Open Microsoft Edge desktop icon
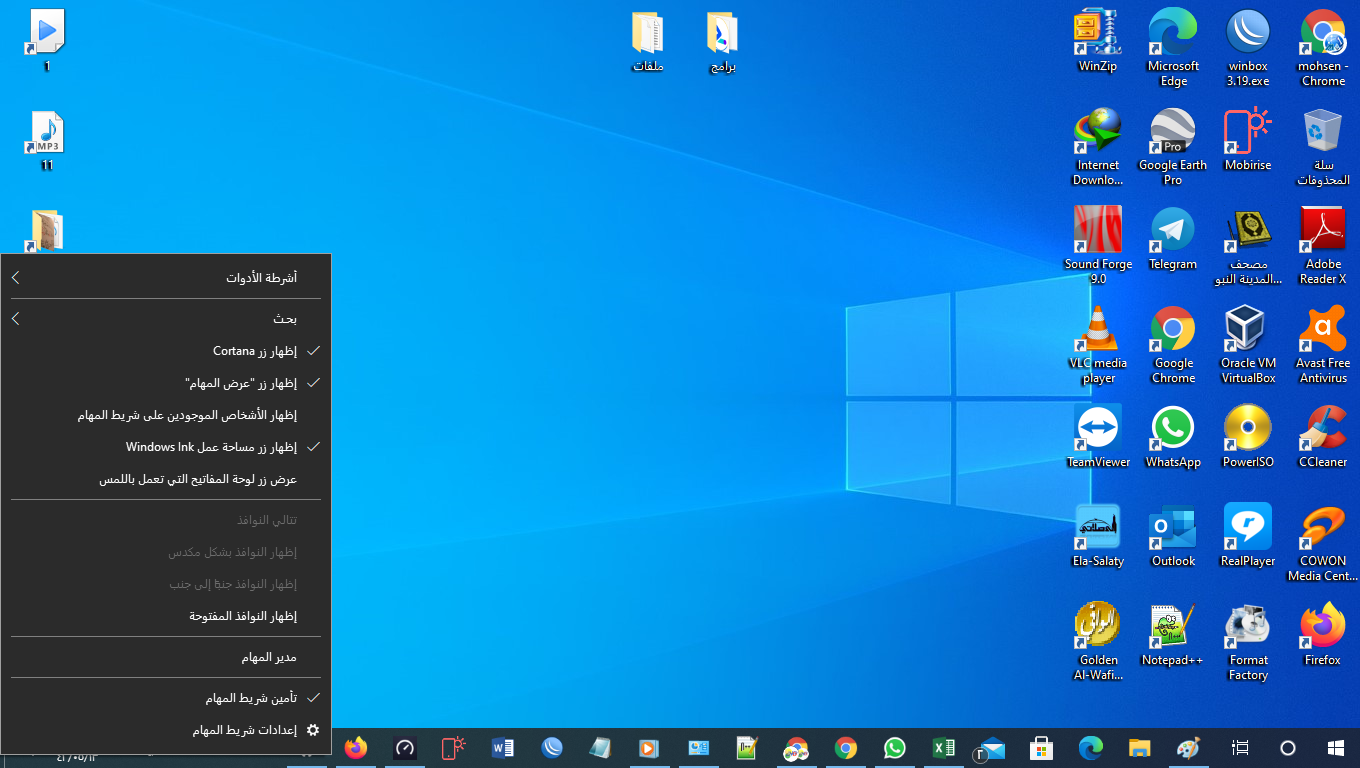1360x768 pixels. (x=1173, y=49)
